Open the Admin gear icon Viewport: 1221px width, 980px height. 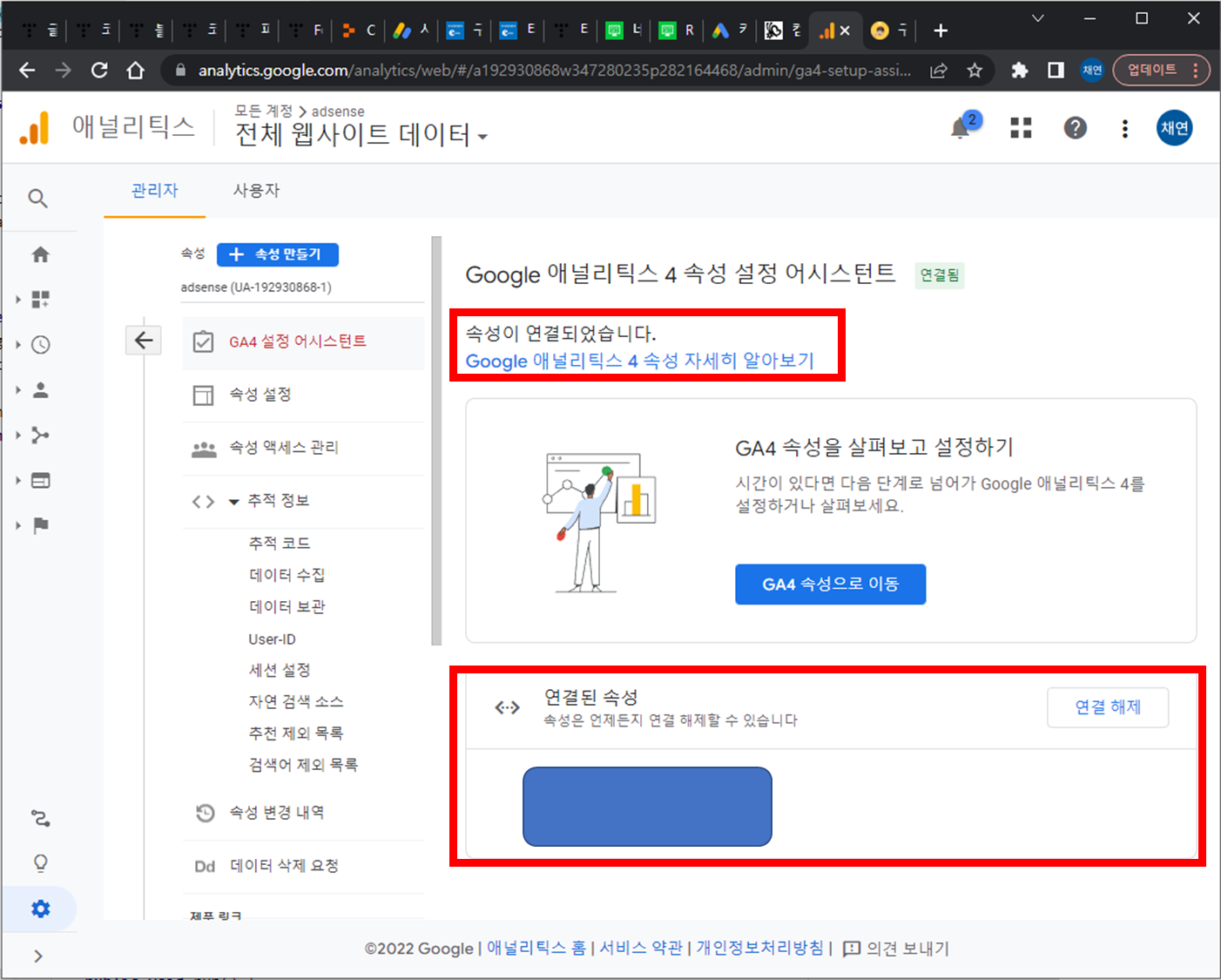[x=40, y=909]
